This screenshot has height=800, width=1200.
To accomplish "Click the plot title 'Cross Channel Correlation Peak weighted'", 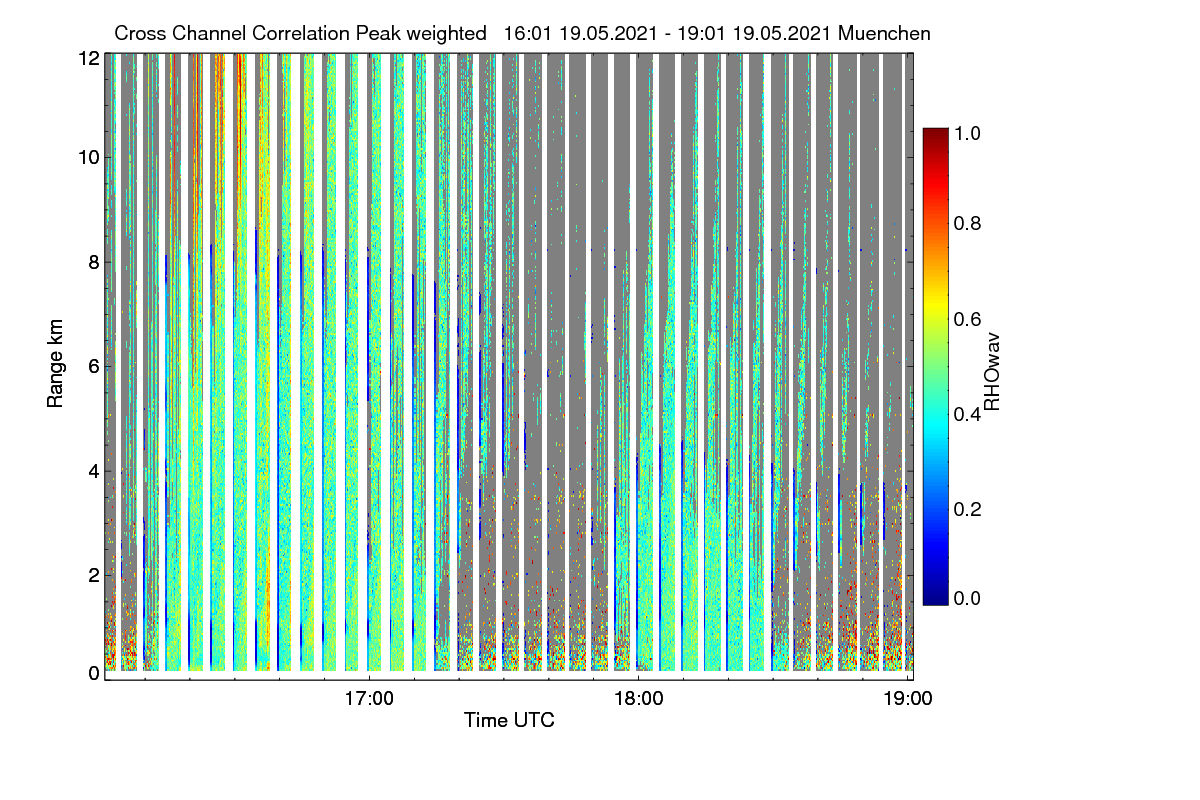I will click(x=300, y=34).
